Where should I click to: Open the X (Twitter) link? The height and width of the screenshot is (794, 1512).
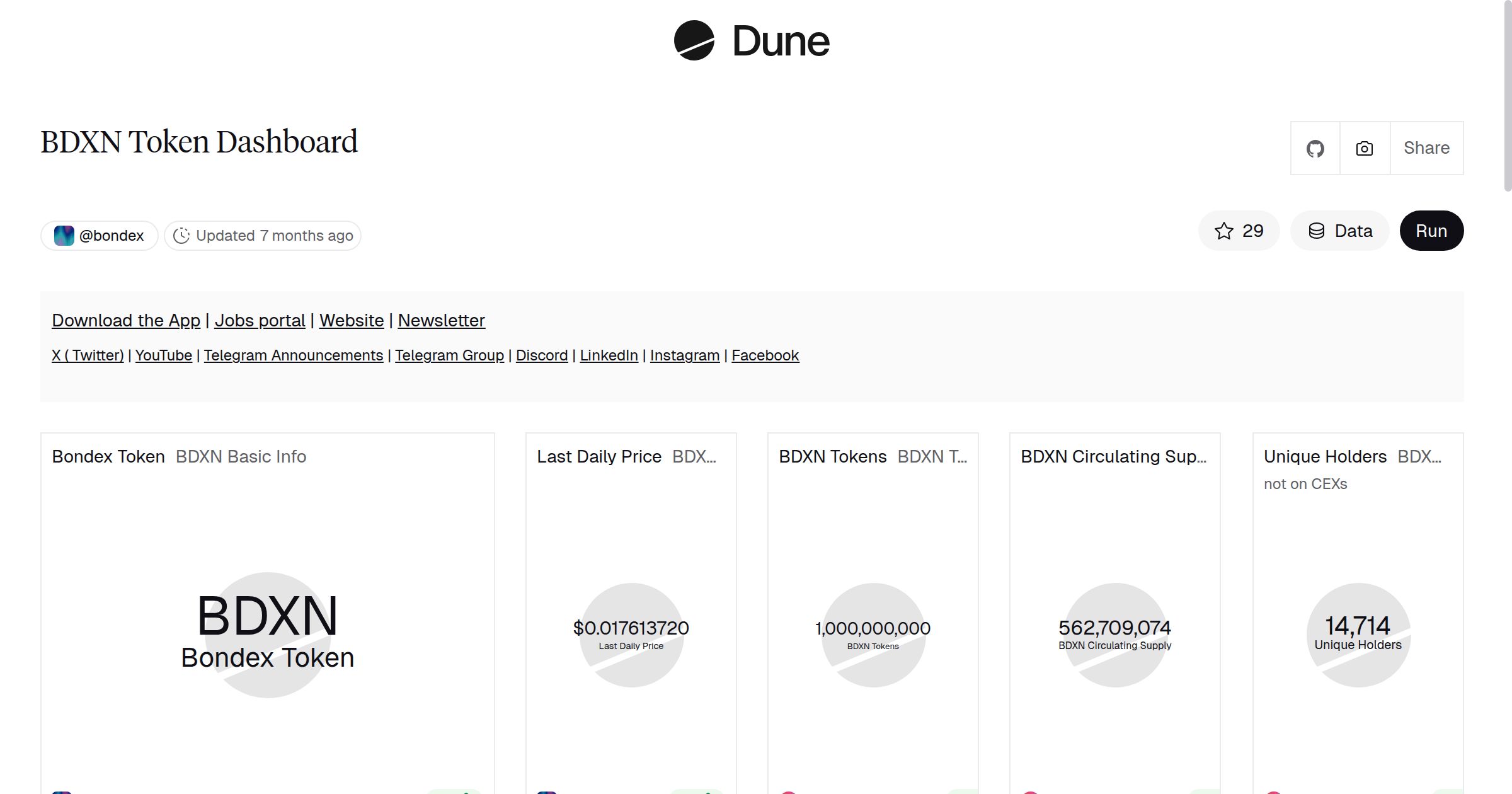point(88,355)
